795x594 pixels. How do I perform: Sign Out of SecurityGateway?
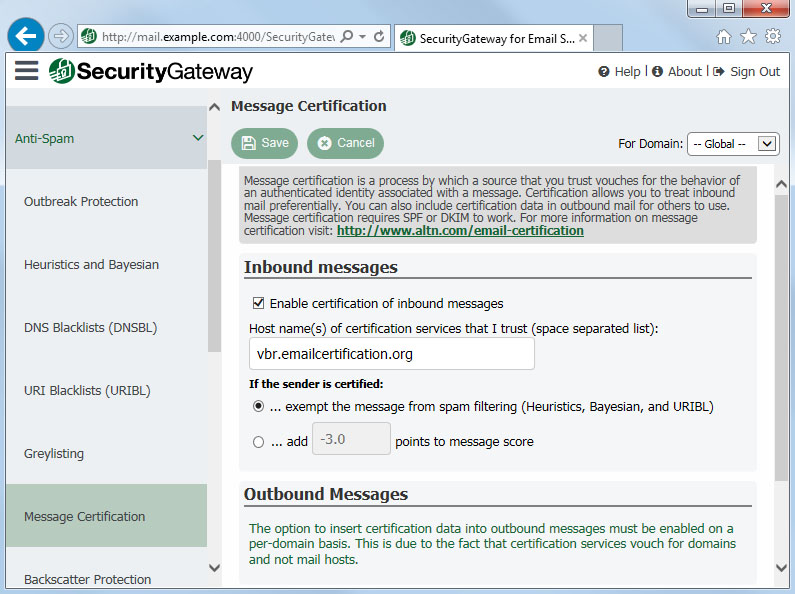pos(755,72)
